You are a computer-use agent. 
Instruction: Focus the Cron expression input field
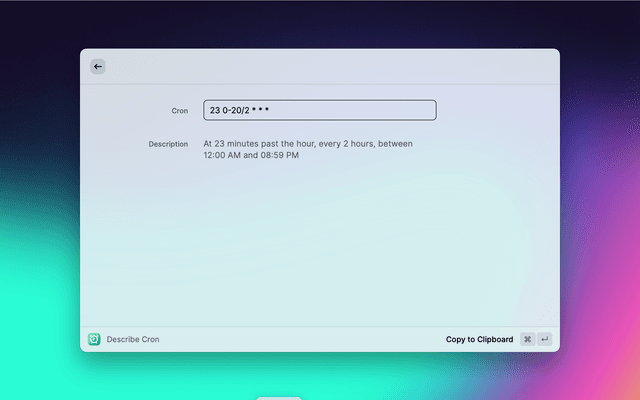click(319, 110)
